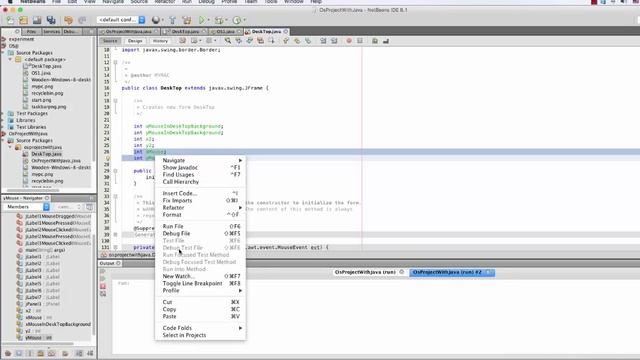Click the Last Edit editor toolbar icon
This screenshot has width=640, height=360.
[182, 41]
